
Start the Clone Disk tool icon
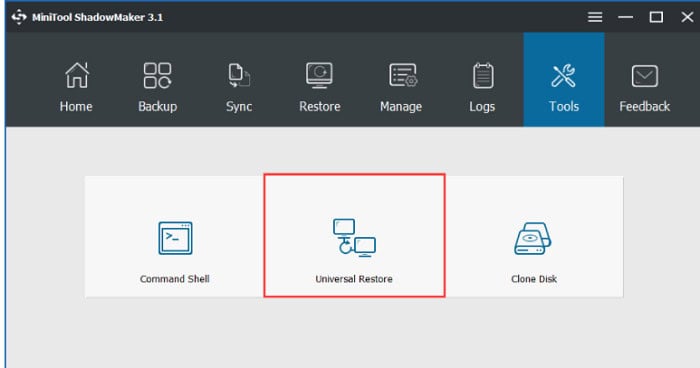coord(533,238)
